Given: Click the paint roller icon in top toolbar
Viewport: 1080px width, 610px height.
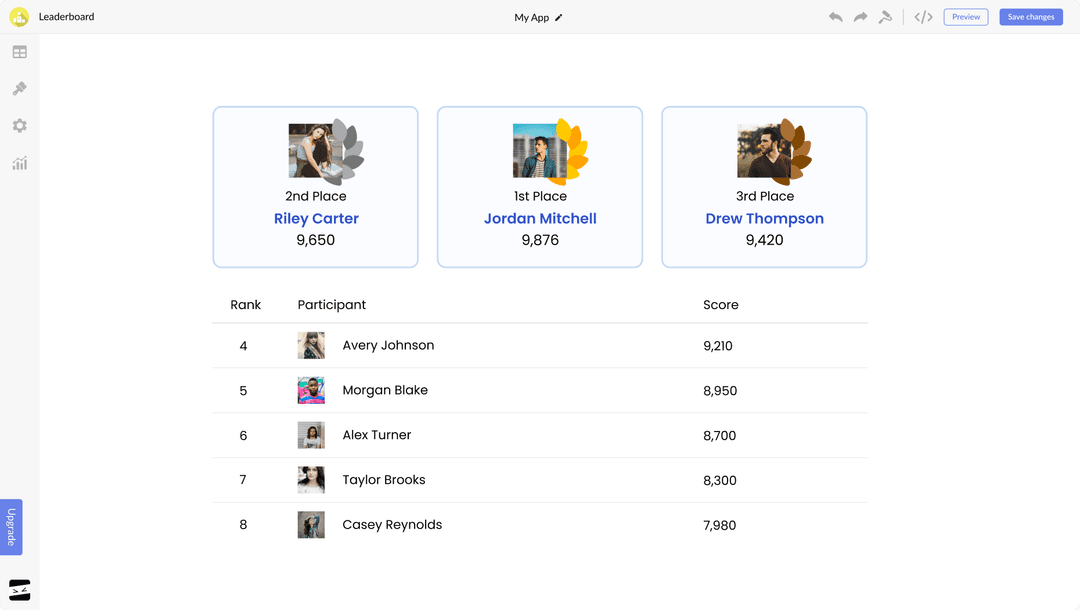Looking at the screenshot, I should [886, 17].
